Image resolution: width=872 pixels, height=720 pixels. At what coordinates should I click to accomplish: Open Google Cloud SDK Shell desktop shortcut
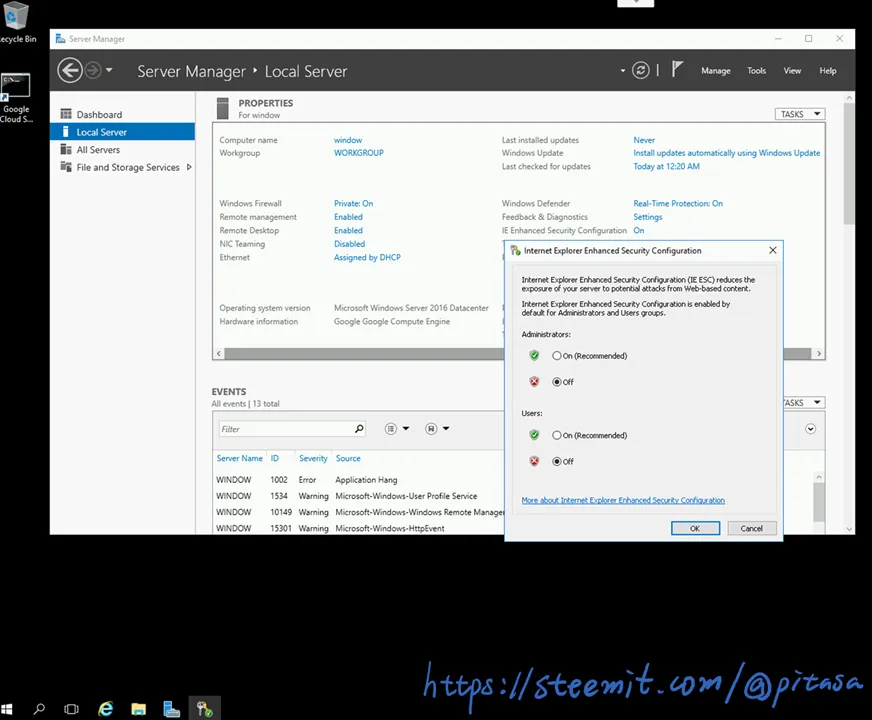coord(16,98)
